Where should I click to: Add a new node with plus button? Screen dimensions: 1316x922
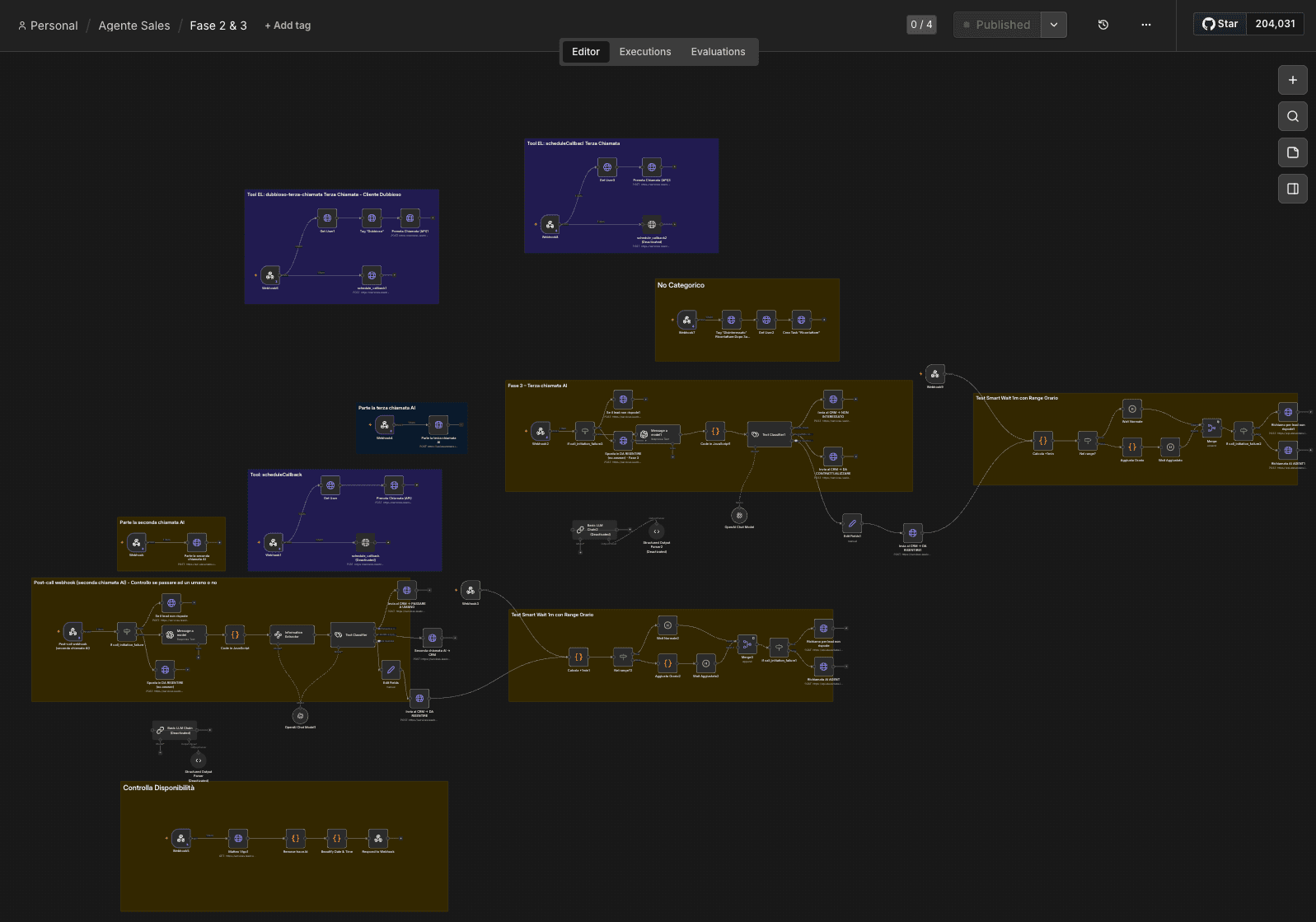click(x=1293, y=80)
